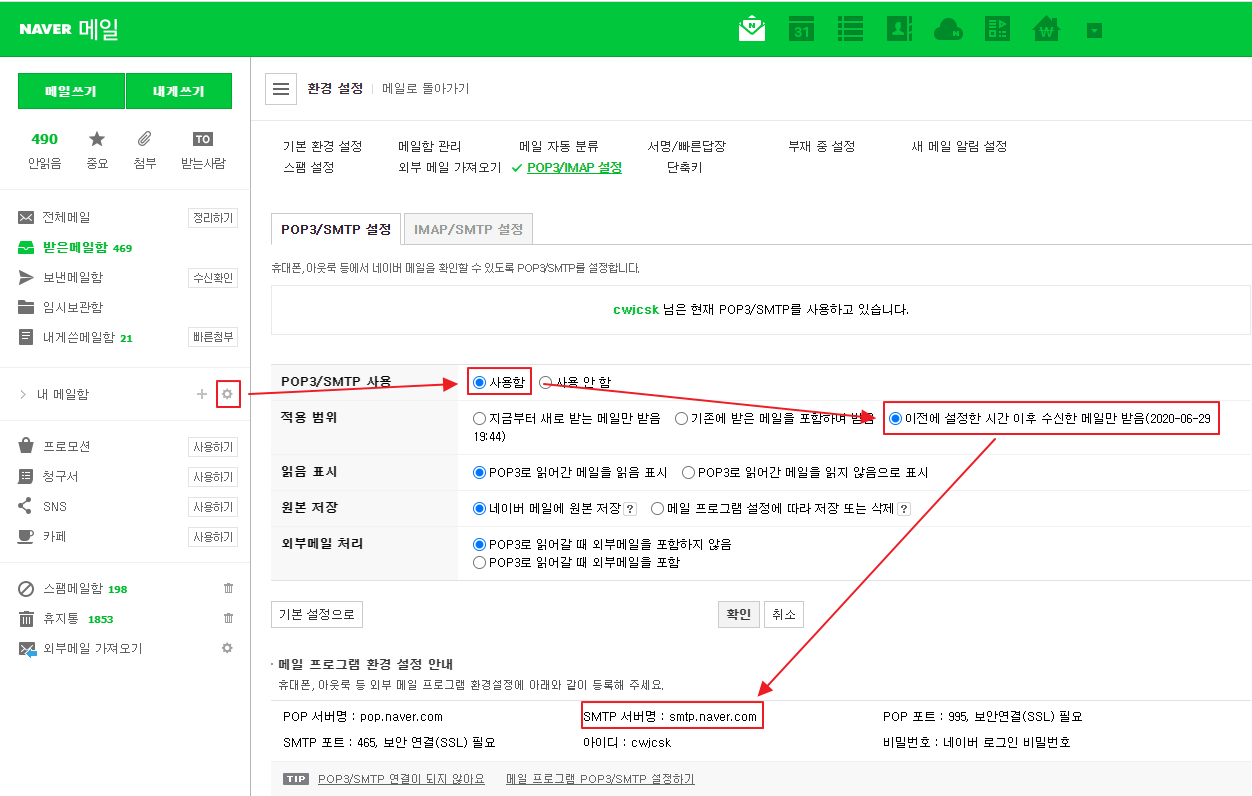Select 기존에 받은 메일을 포함하여 받음 option
Screen dimensions: 1252x796
tap(681, 419)
